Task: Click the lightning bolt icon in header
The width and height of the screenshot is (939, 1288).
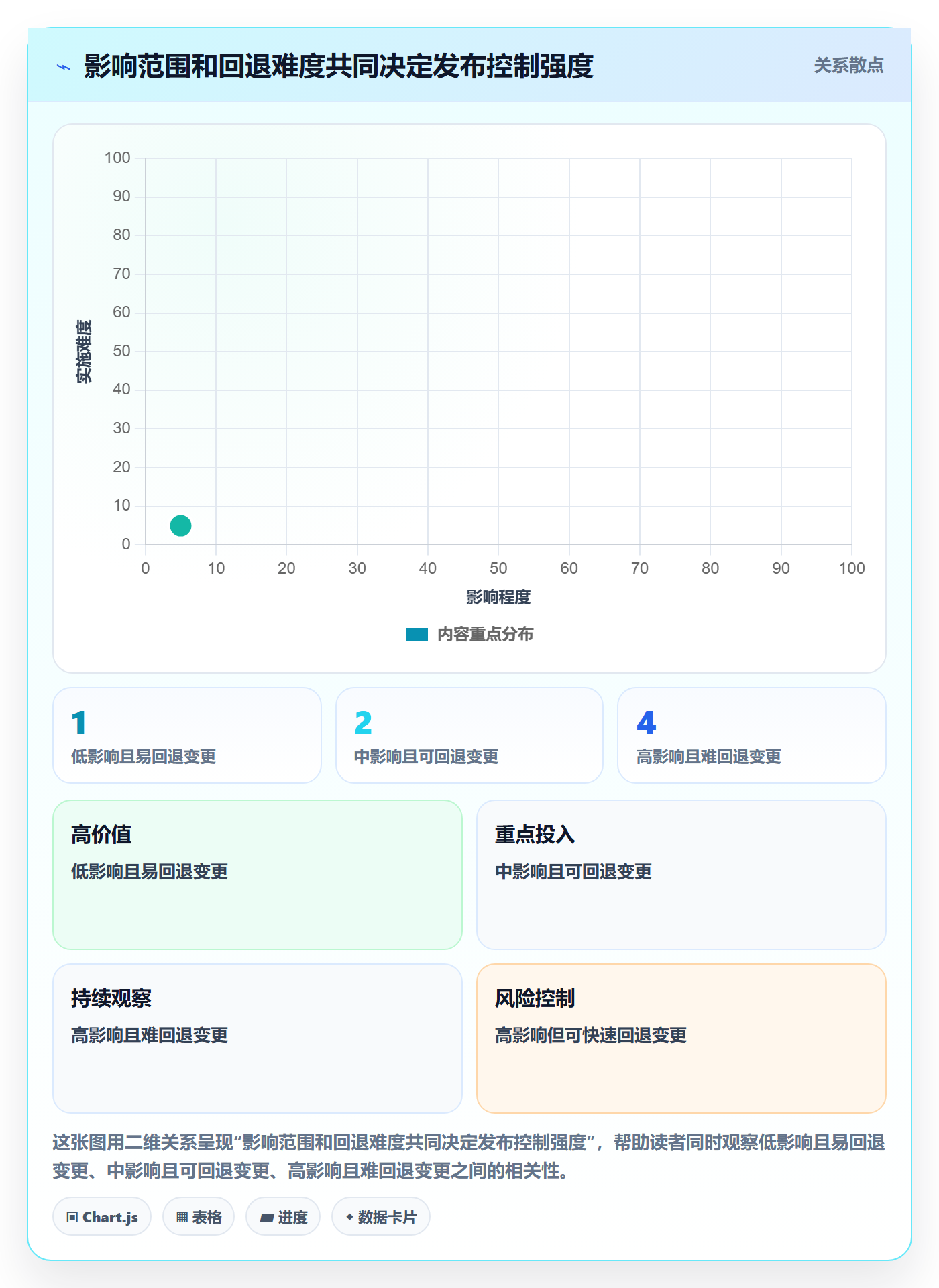Action: coord(64,67)
